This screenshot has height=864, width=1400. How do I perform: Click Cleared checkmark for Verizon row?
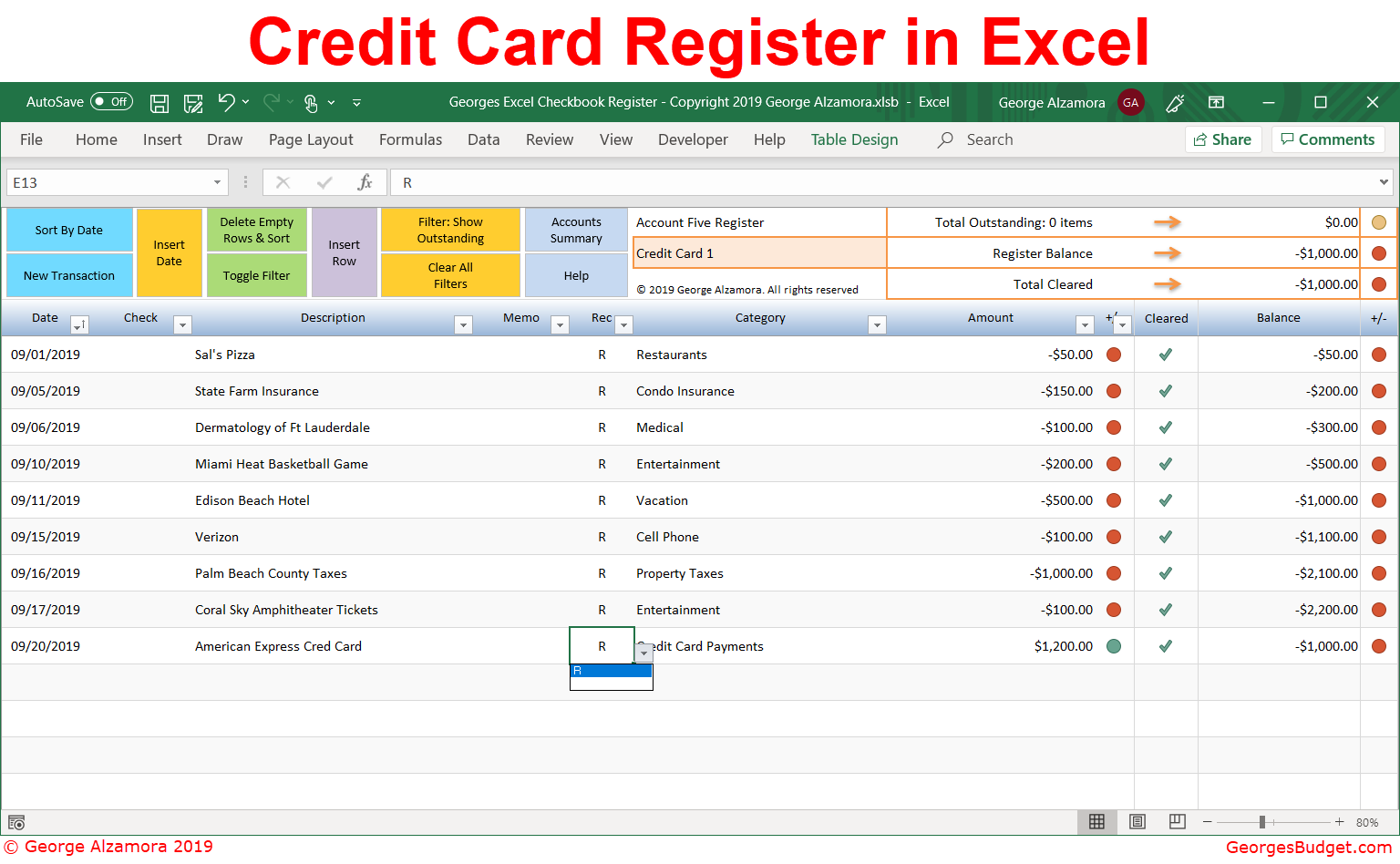tap(1165, 537)
